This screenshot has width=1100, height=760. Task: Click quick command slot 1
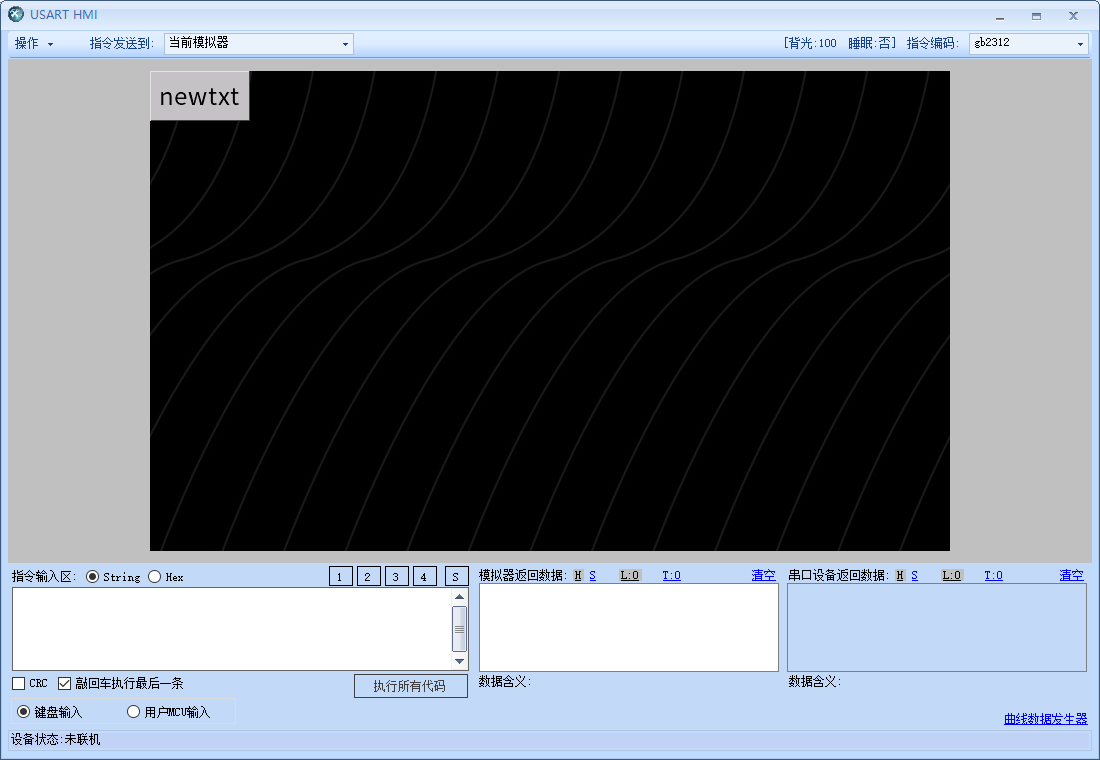(340, 576)
